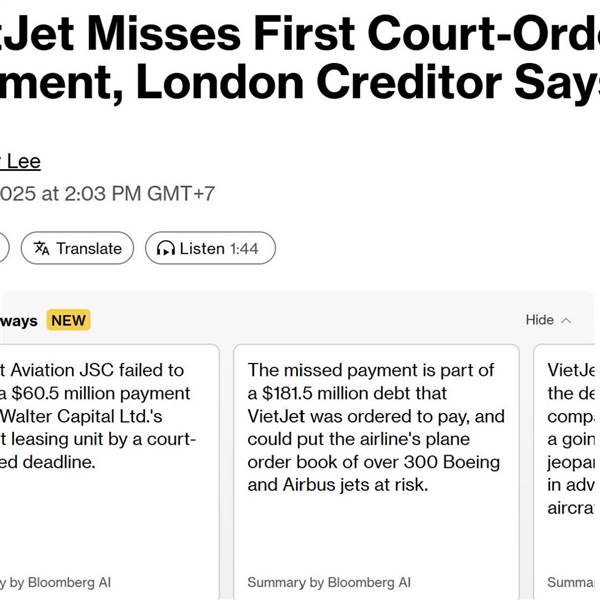
Task: Select the $181.5 million debt summary card
Action: coord(377,472)
